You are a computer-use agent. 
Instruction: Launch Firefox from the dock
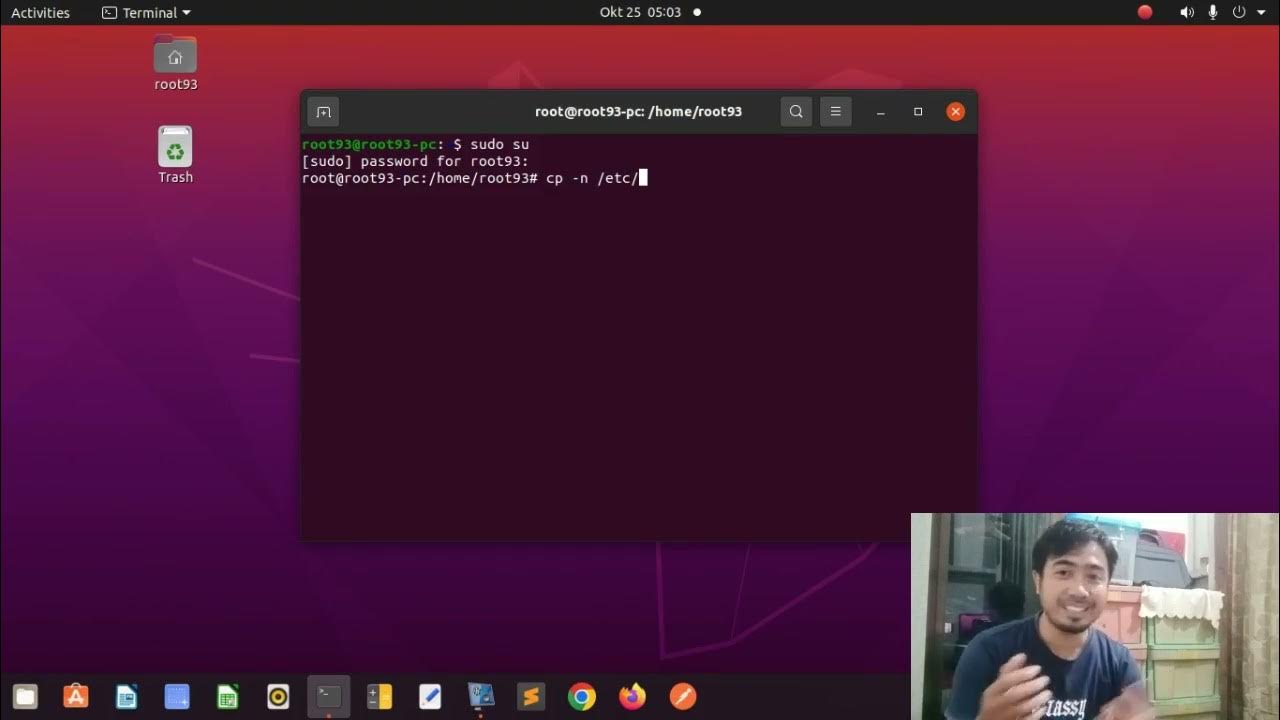click(632, 696)
